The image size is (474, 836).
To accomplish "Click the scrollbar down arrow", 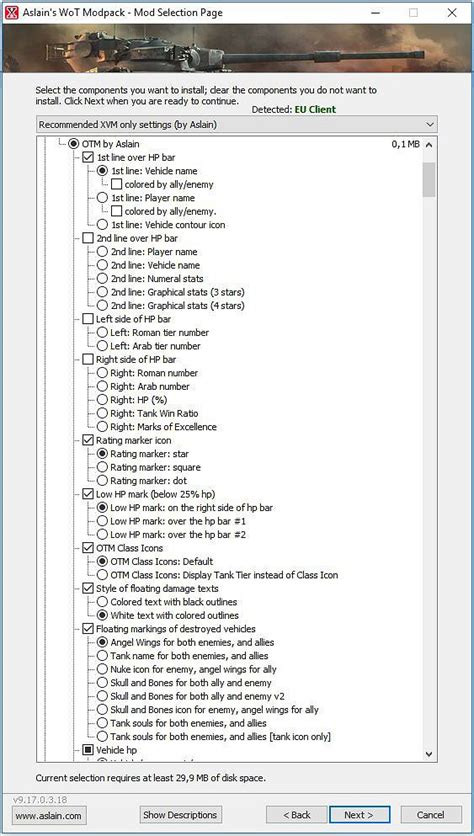I will [429, 754].
